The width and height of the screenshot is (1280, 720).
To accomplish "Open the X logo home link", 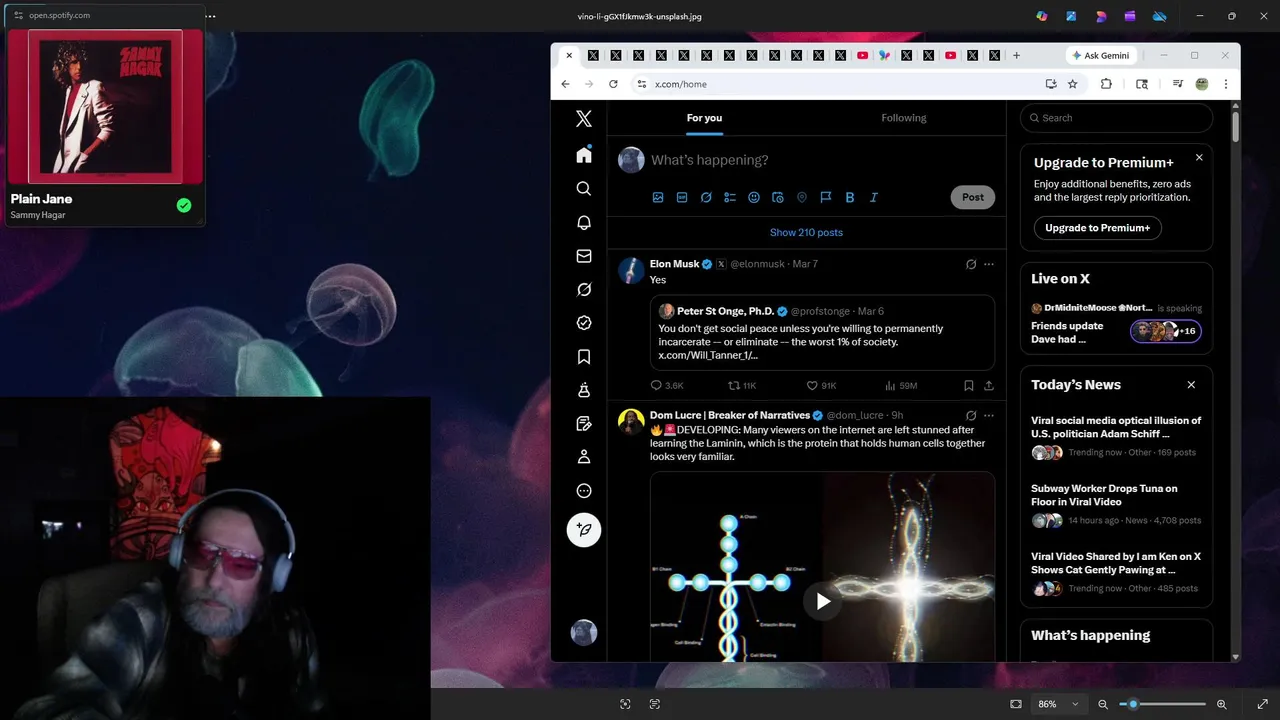I will pyautogui.click(x=584, y=119).
